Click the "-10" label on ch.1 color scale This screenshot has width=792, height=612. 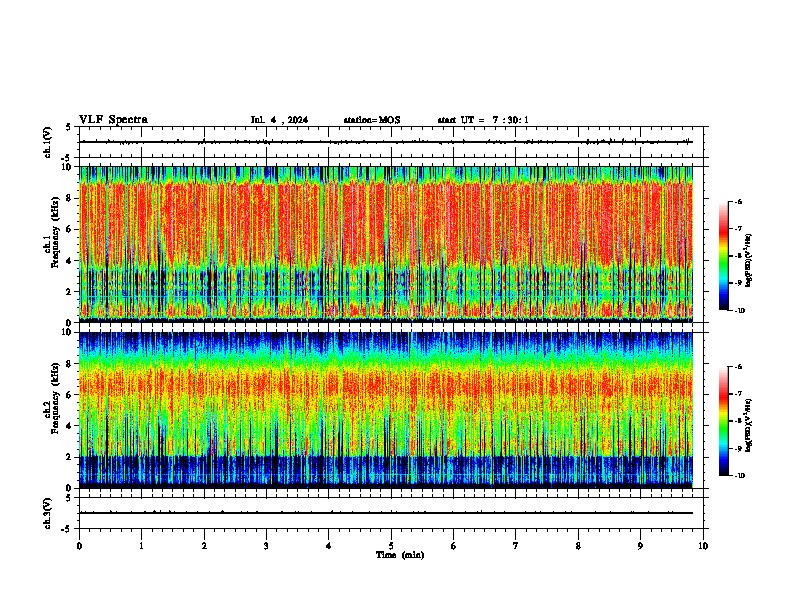pos(740,311)
